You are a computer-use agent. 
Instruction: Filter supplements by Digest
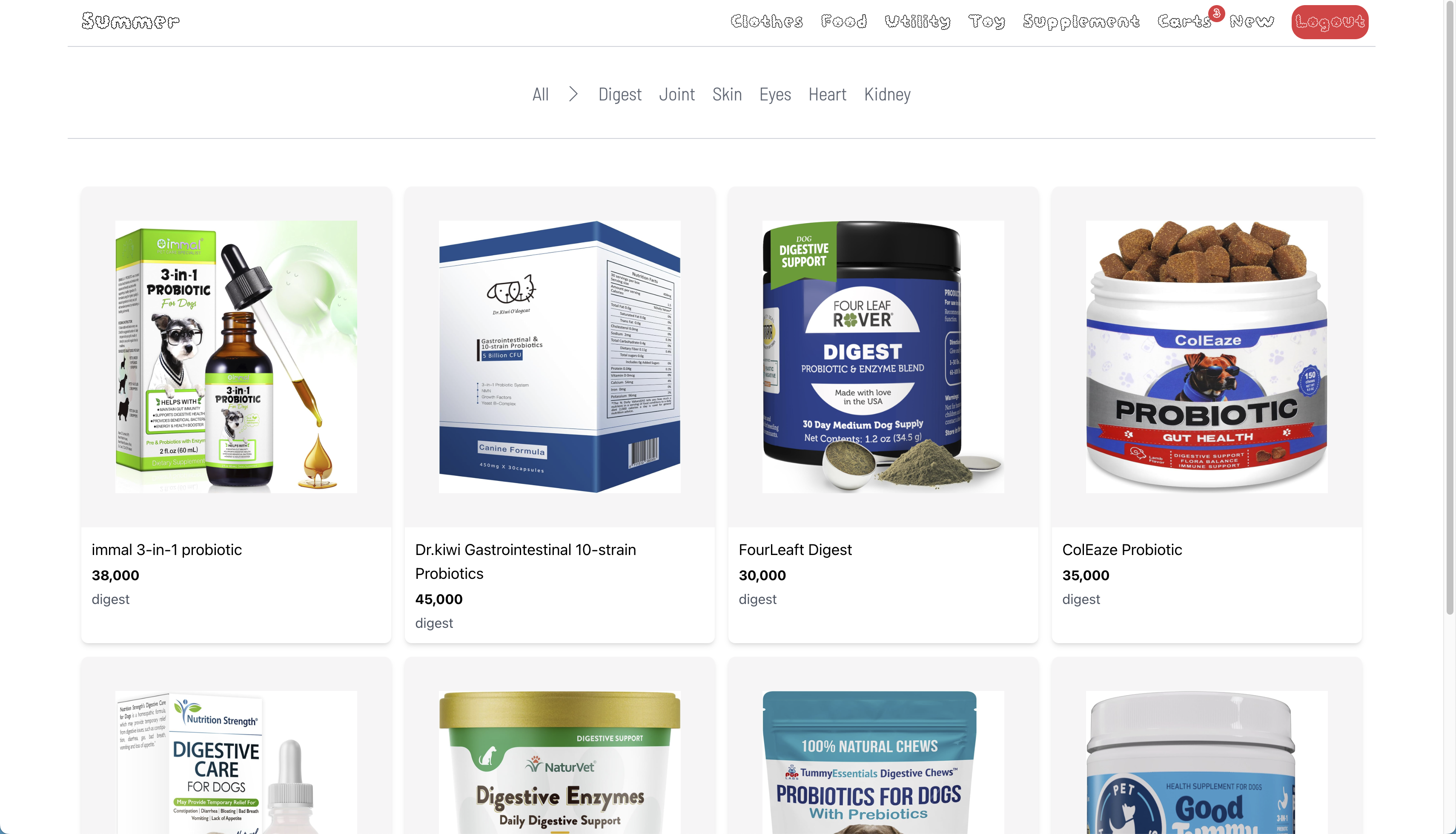(x=620, y=95)
